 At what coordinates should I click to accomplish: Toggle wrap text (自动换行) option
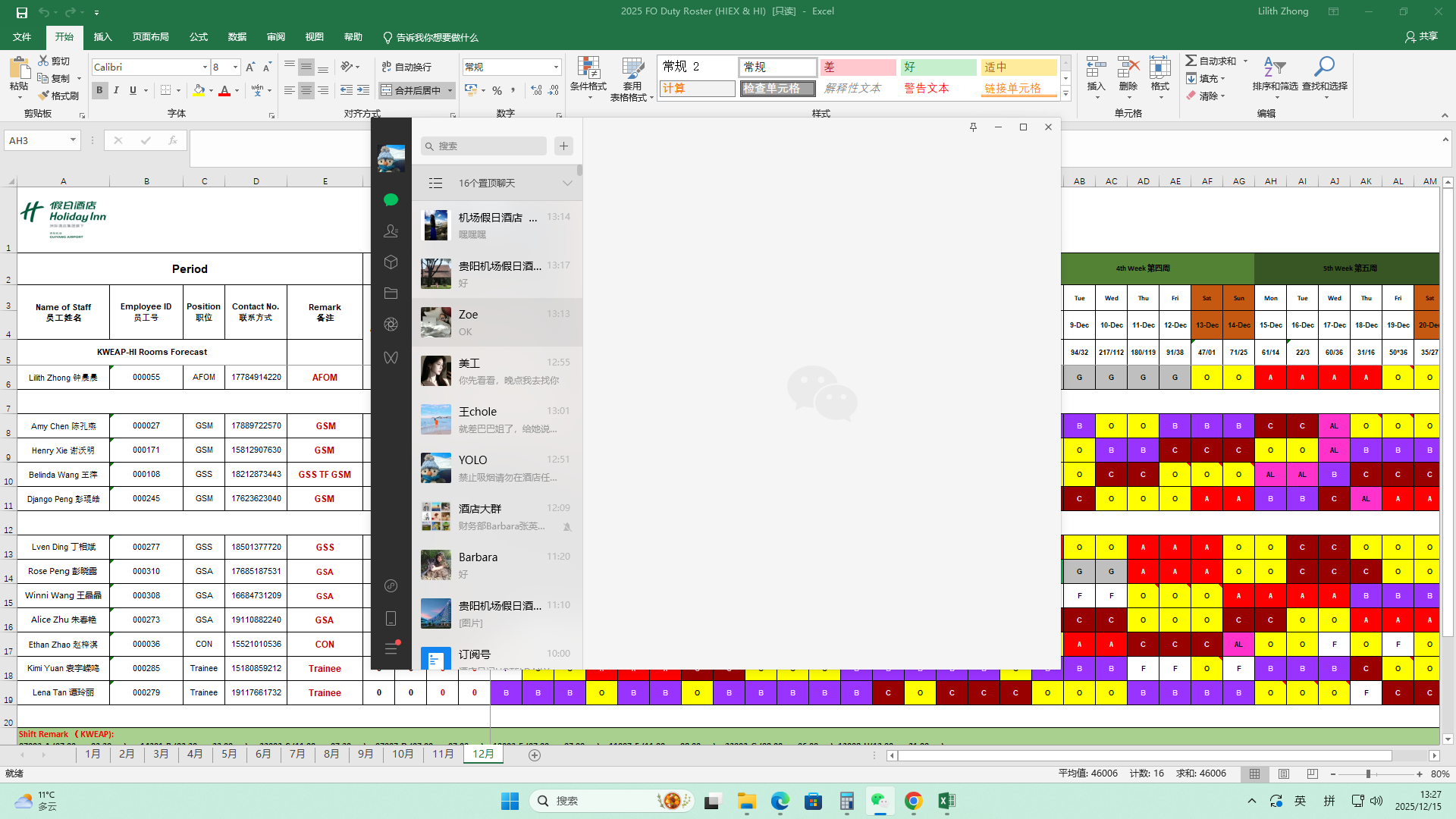[406, 67]
